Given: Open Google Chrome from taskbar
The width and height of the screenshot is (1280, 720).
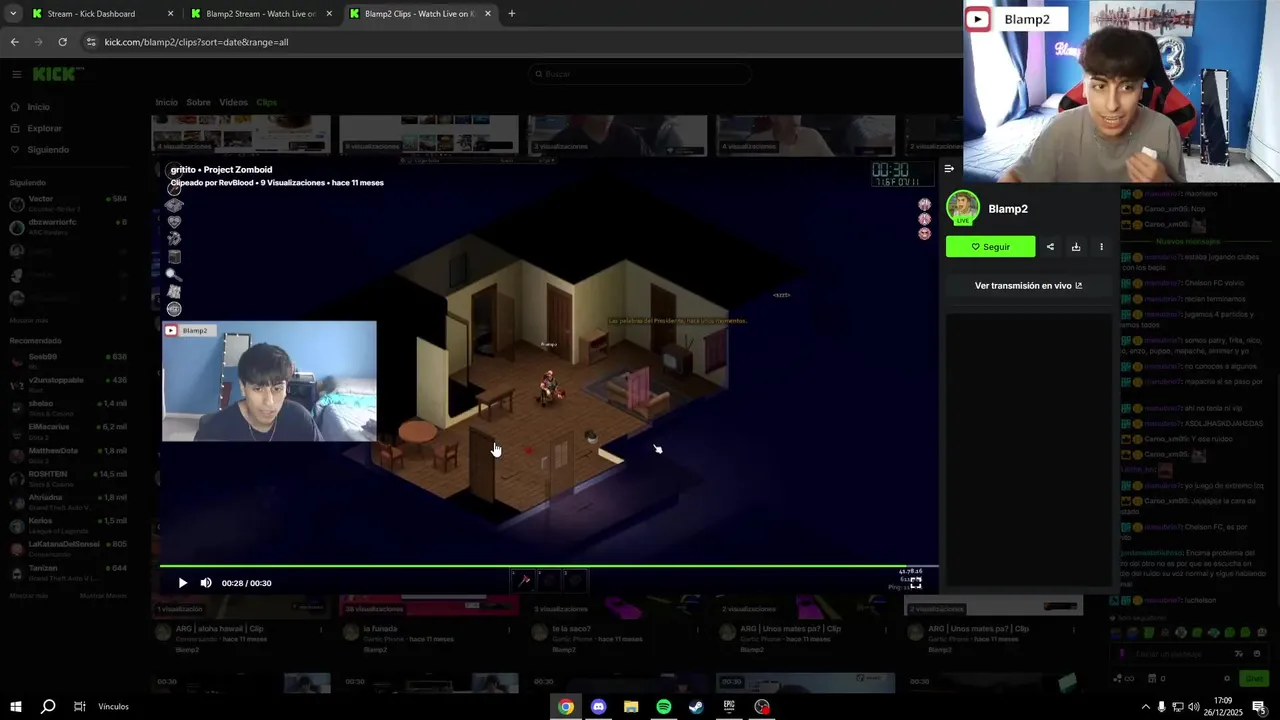Looking at the screenshot, I should pyautogui.click(x=566, y=707).
